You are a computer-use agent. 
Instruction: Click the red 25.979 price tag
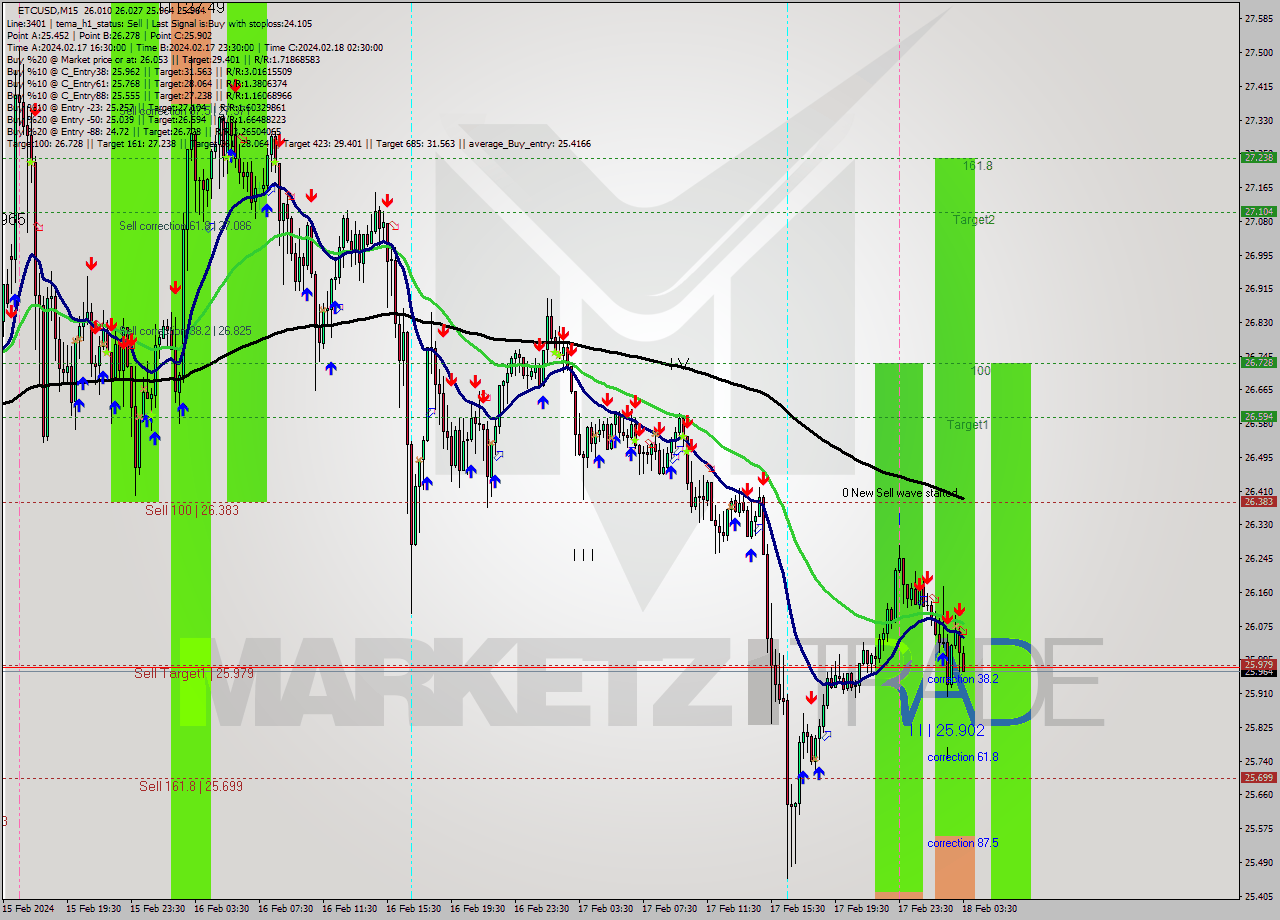click(1258, 664)
